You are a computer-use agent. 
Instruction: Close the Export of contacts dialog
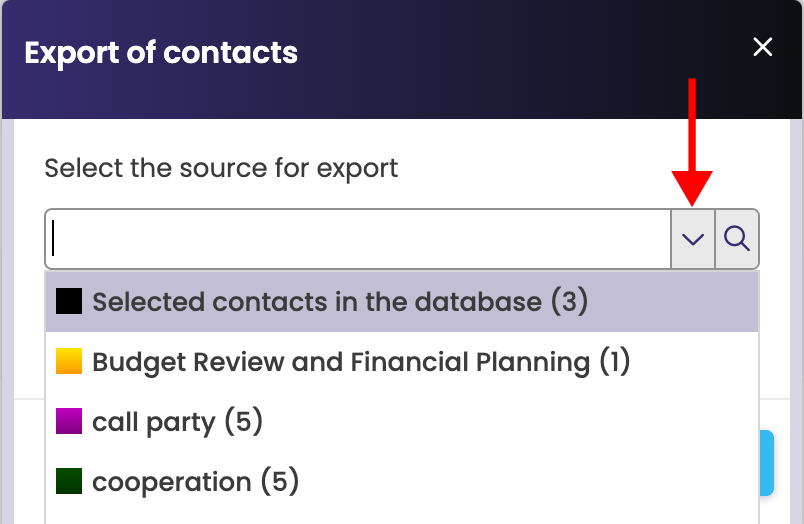click(x=763, y=47)
